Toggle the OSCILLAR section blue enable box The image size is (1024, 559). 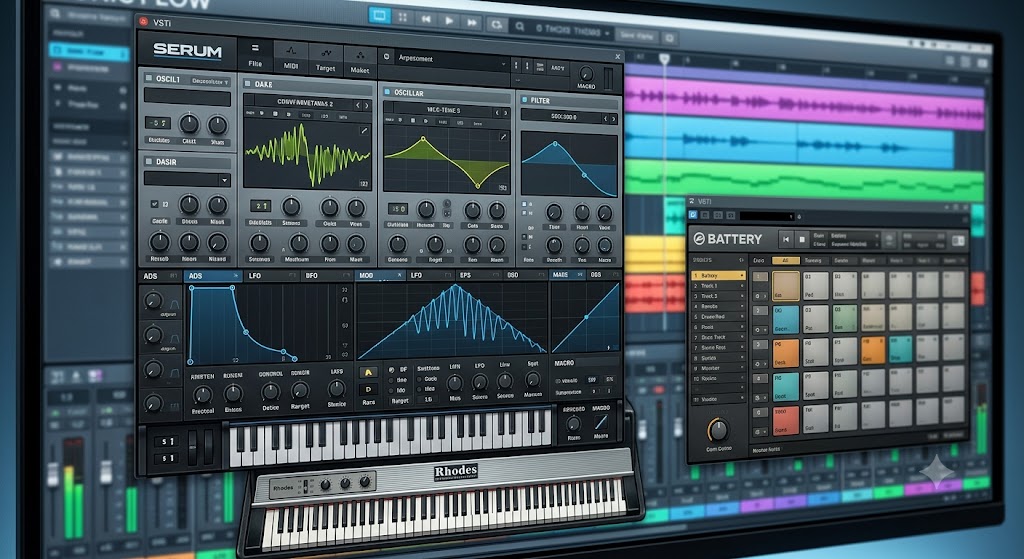[x=387, y=92]
